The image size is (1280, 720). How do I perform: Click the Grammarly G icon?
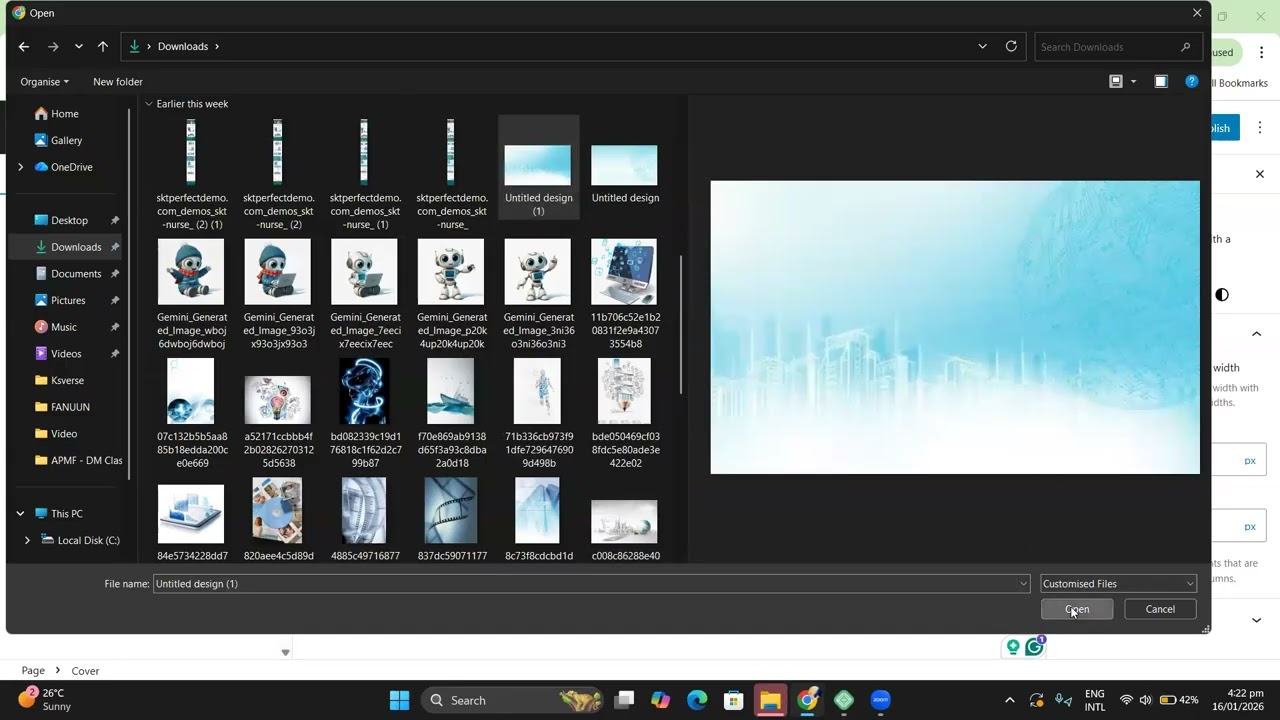pos(1034,647)
